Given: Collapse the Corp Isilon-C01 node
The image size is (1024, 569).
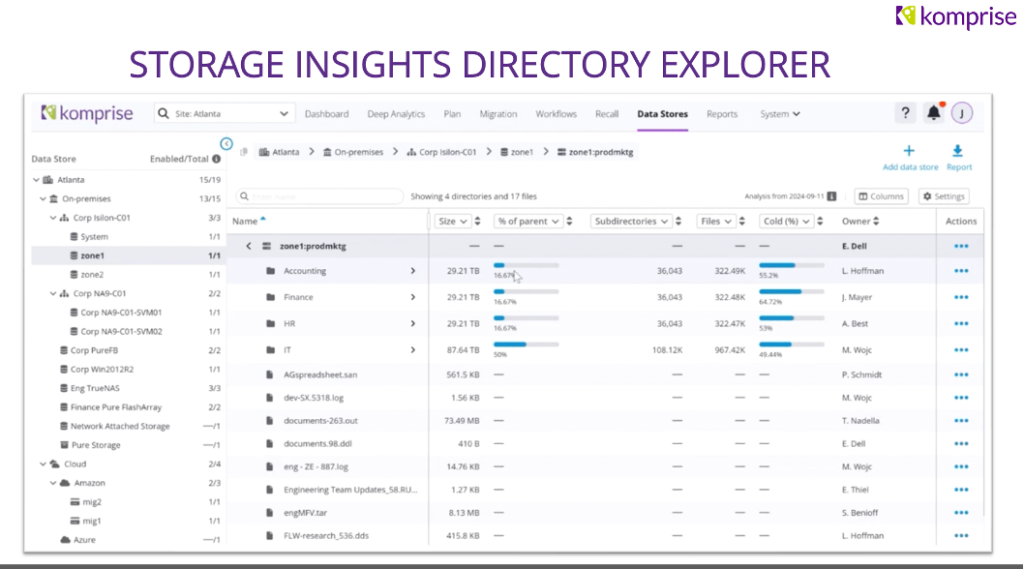Looking at the screenshot, I should [53, 218].
